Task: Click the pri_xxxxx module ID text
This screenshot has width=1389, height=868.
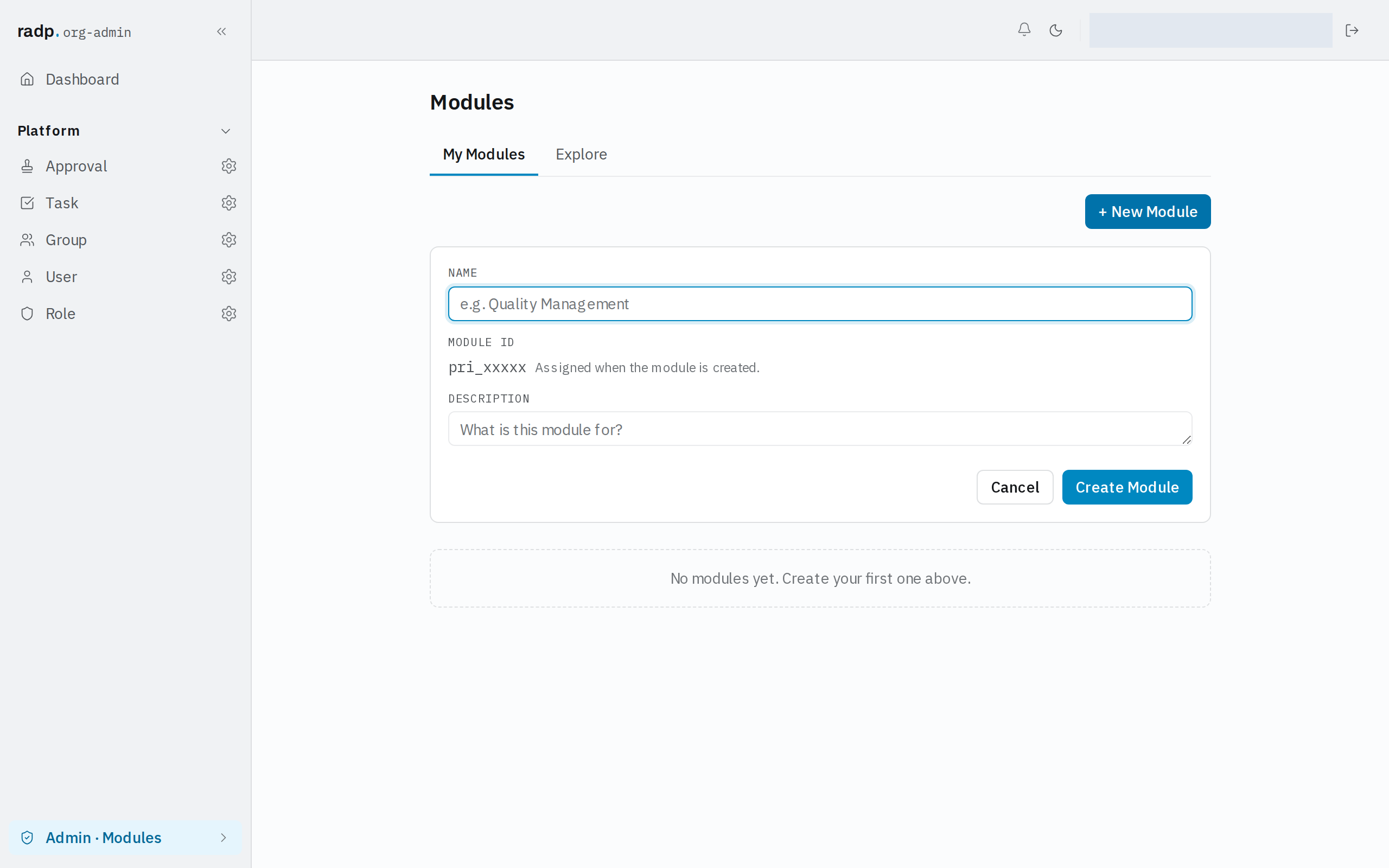Action: coord(487,367)
